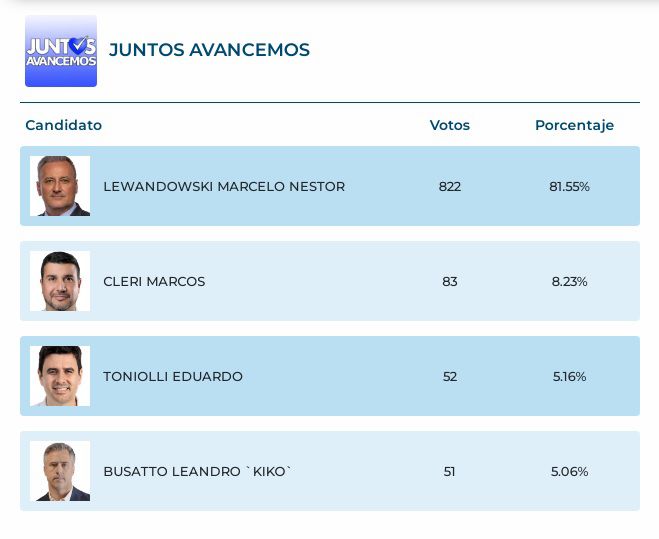Click the Juntos Avancemos party logo
The height and width of the screenshot is (539, 659).
click(x=61, y=51)
